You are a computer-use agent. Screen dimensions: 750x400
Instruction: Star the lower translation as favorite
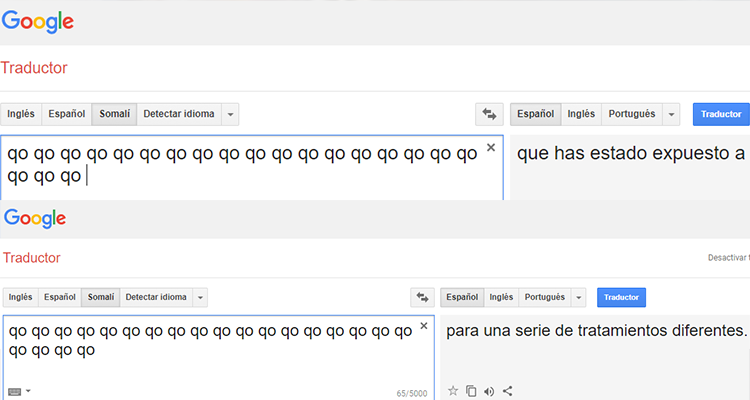click(x=453, y=390)
